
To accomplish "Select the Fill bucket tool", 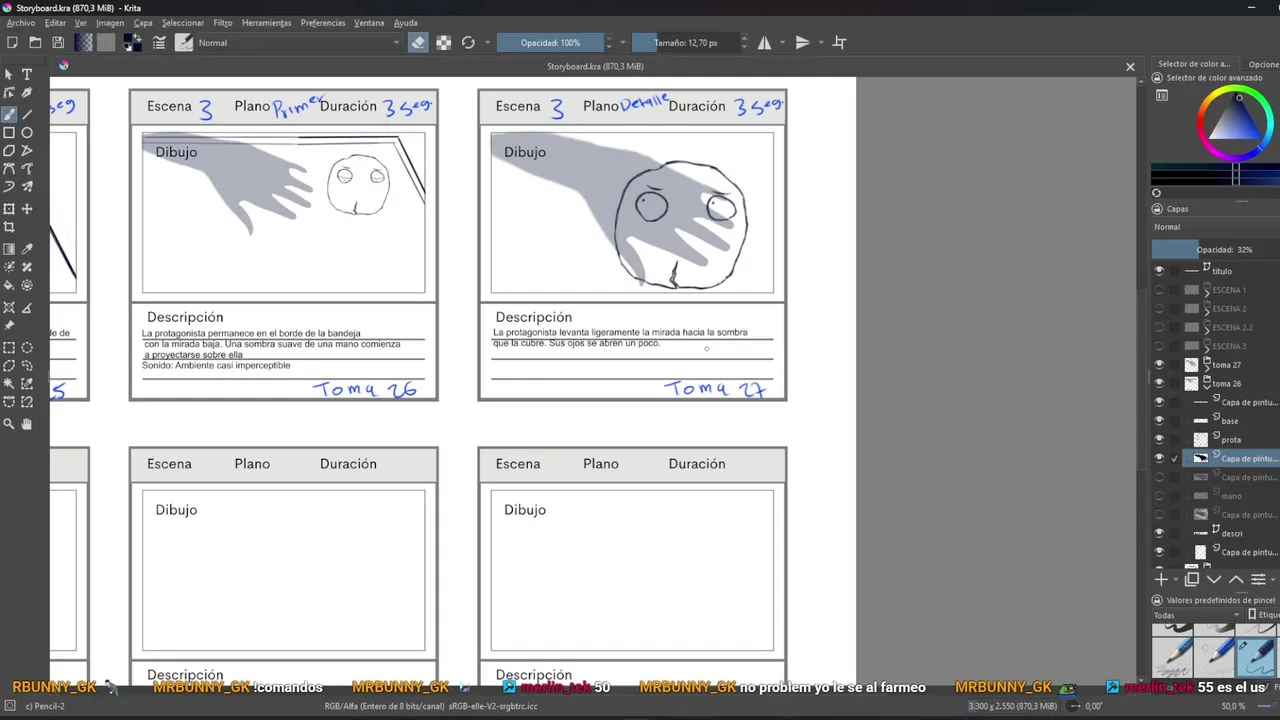I will tap(9, 285).
